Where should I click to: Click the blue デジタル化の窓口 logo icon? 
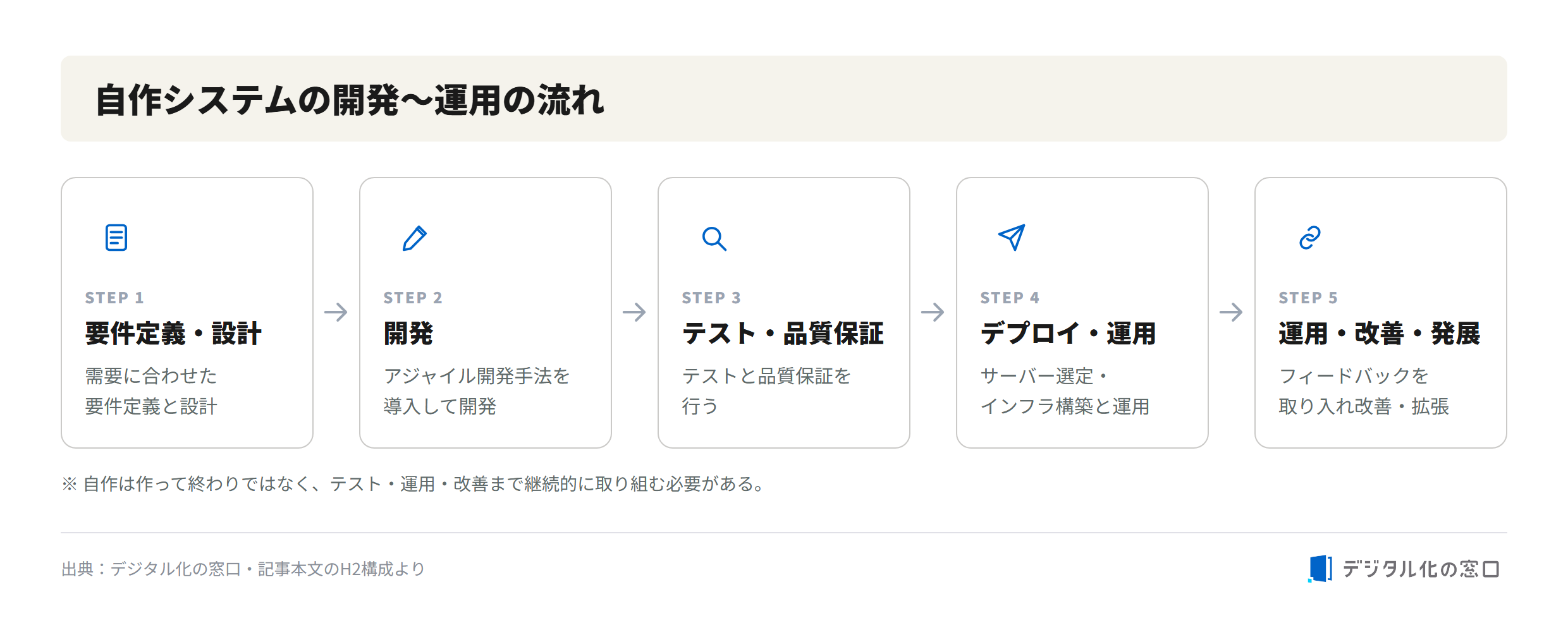tap(1320, 569)
